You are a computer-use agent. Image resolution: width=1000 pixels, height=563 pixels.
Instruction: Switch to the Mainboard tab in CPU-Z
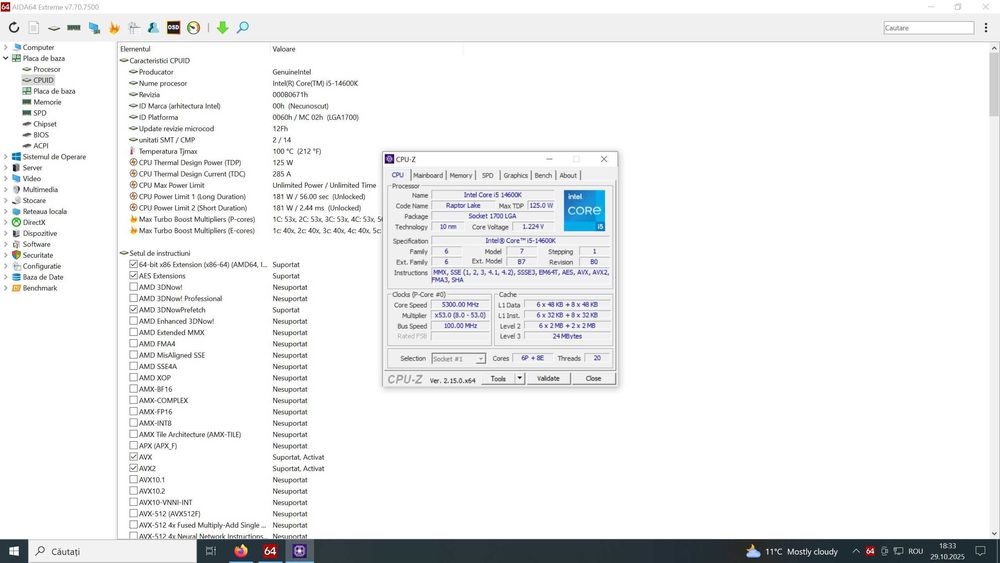(x=428, y=175)
